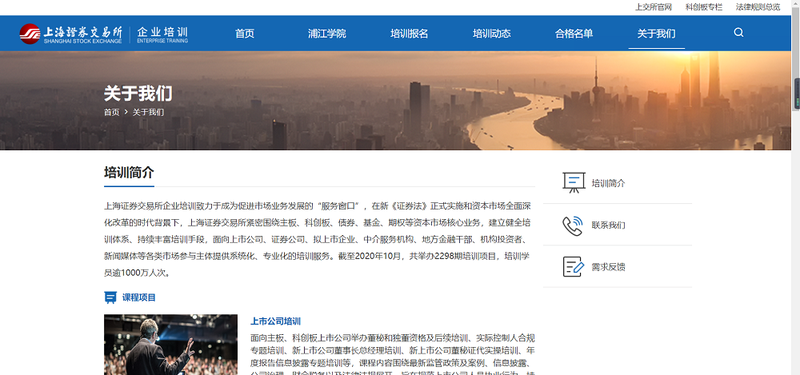The height and width of the screenshot is (375, 800).
Task: Click the search magnifier icon in navbar
Action: click(x=738, y=33)
